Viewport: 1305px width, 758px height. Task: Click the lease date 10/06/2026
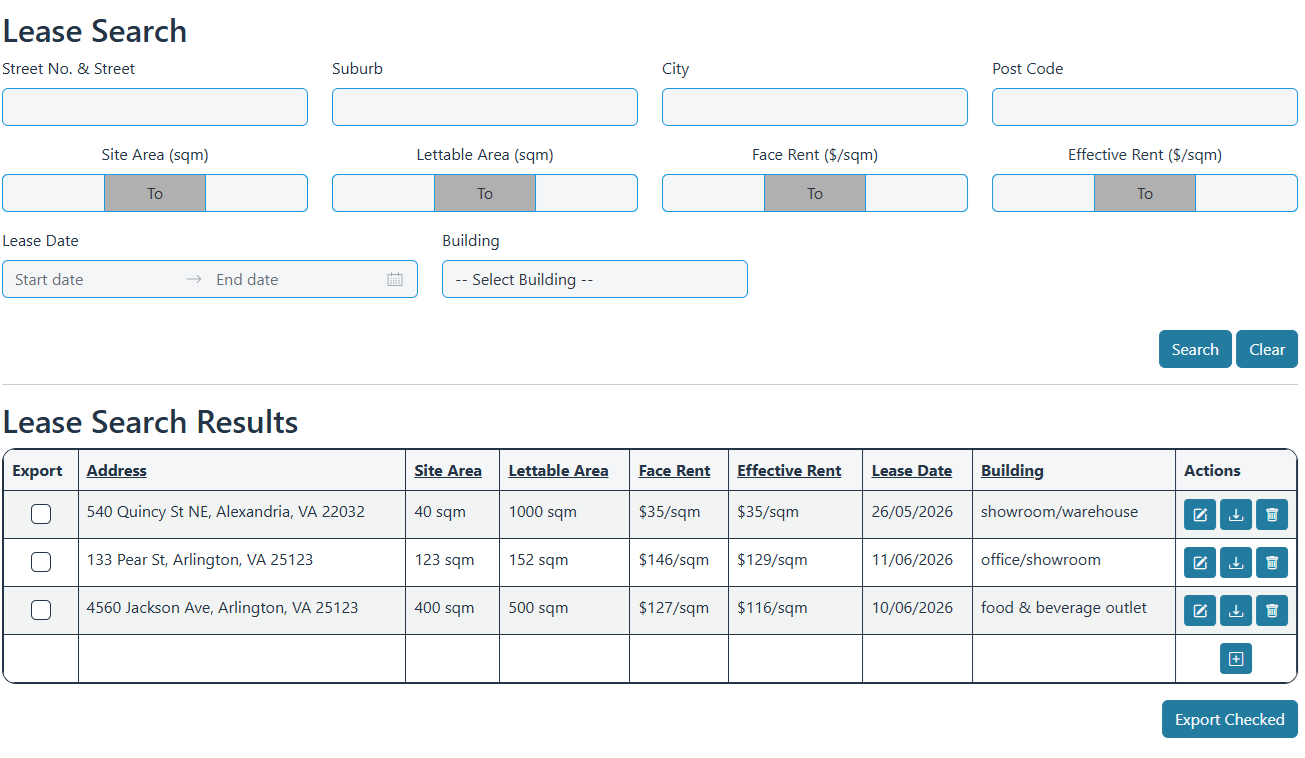coord(912,608)
